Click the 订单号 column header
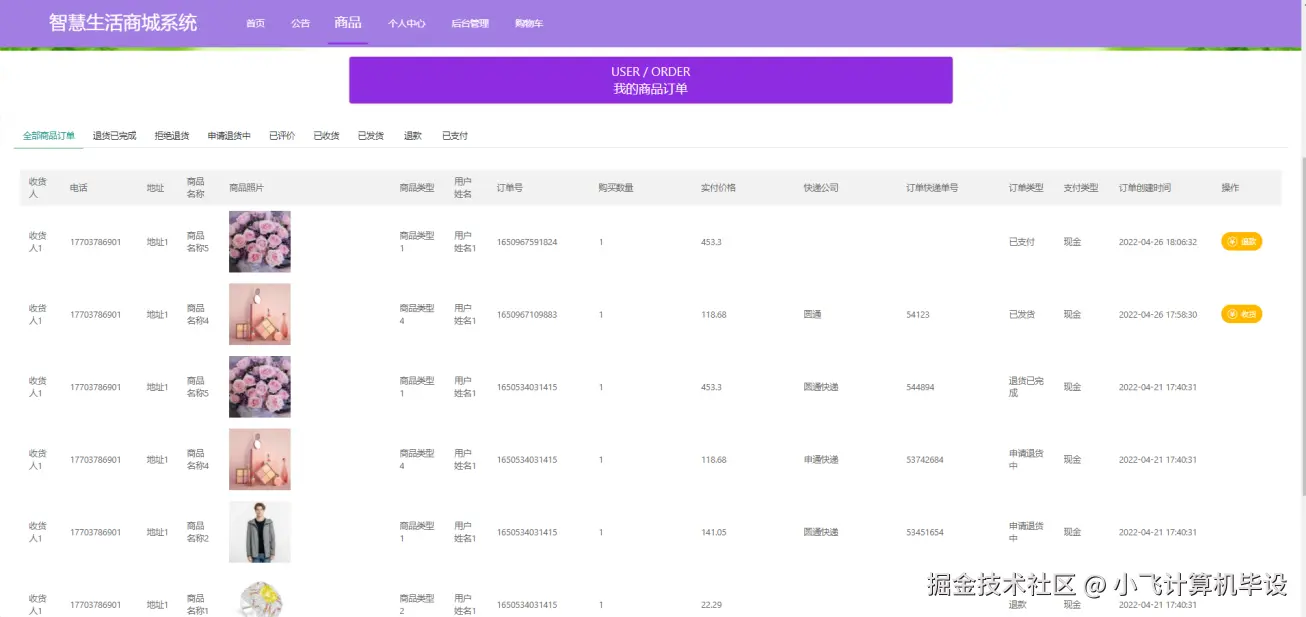 [x=510, y=188]
